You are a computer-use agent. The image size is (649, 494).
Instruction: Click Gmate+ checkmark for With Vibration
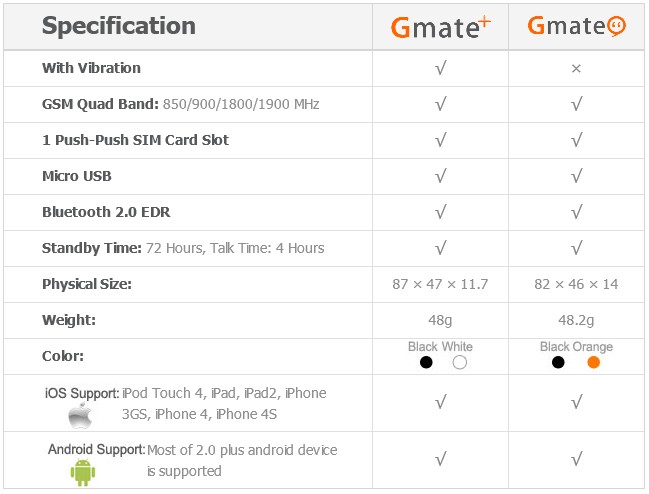441,68
